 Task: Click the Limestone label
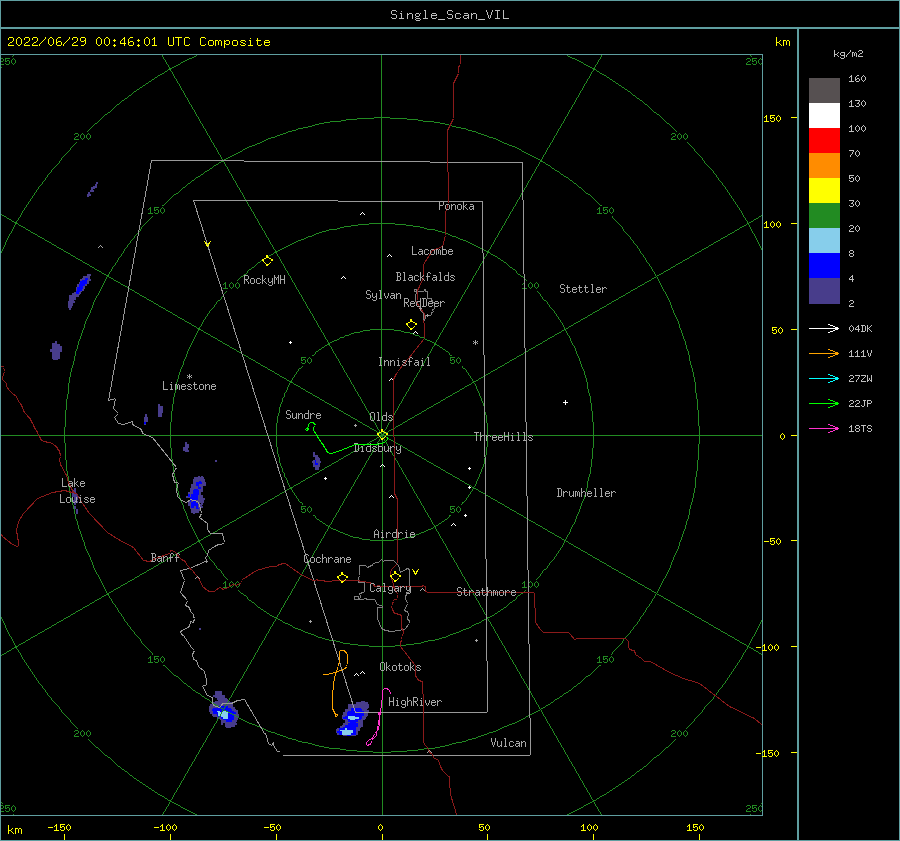tap(189, 386)
